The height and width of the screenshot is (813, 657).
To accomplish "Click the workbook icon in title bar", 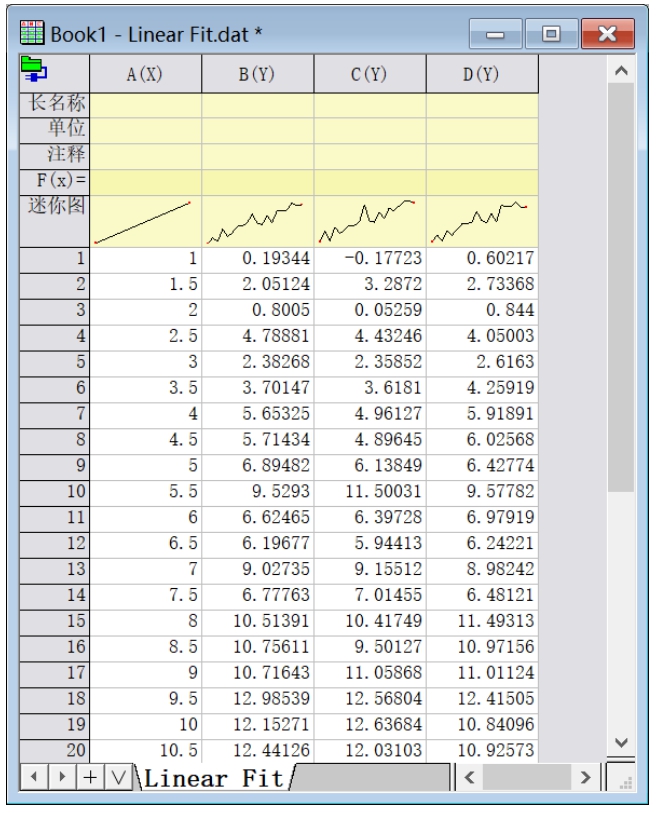I will 22,36.
